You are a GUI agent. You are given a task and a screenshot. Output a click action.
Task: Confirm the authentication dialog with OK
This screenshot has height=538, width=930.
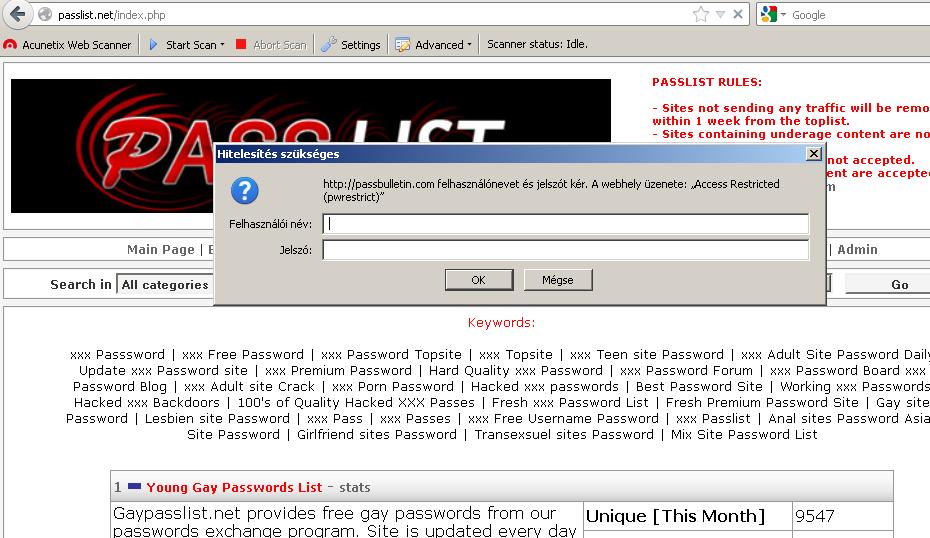point(479,280)
